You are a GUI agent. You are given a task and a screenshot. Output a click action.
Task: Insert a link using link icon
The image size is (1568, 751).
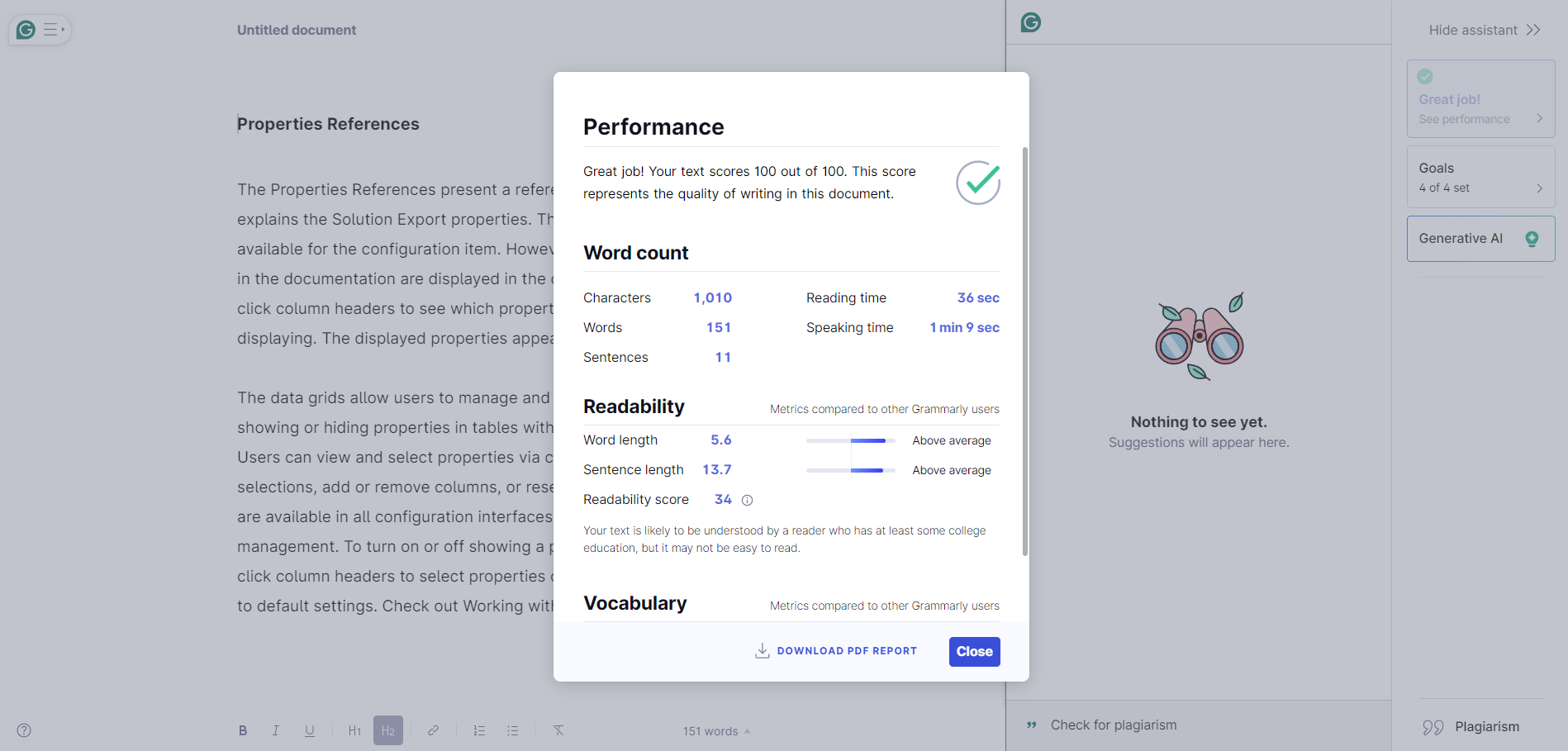[x=433, y=730]
